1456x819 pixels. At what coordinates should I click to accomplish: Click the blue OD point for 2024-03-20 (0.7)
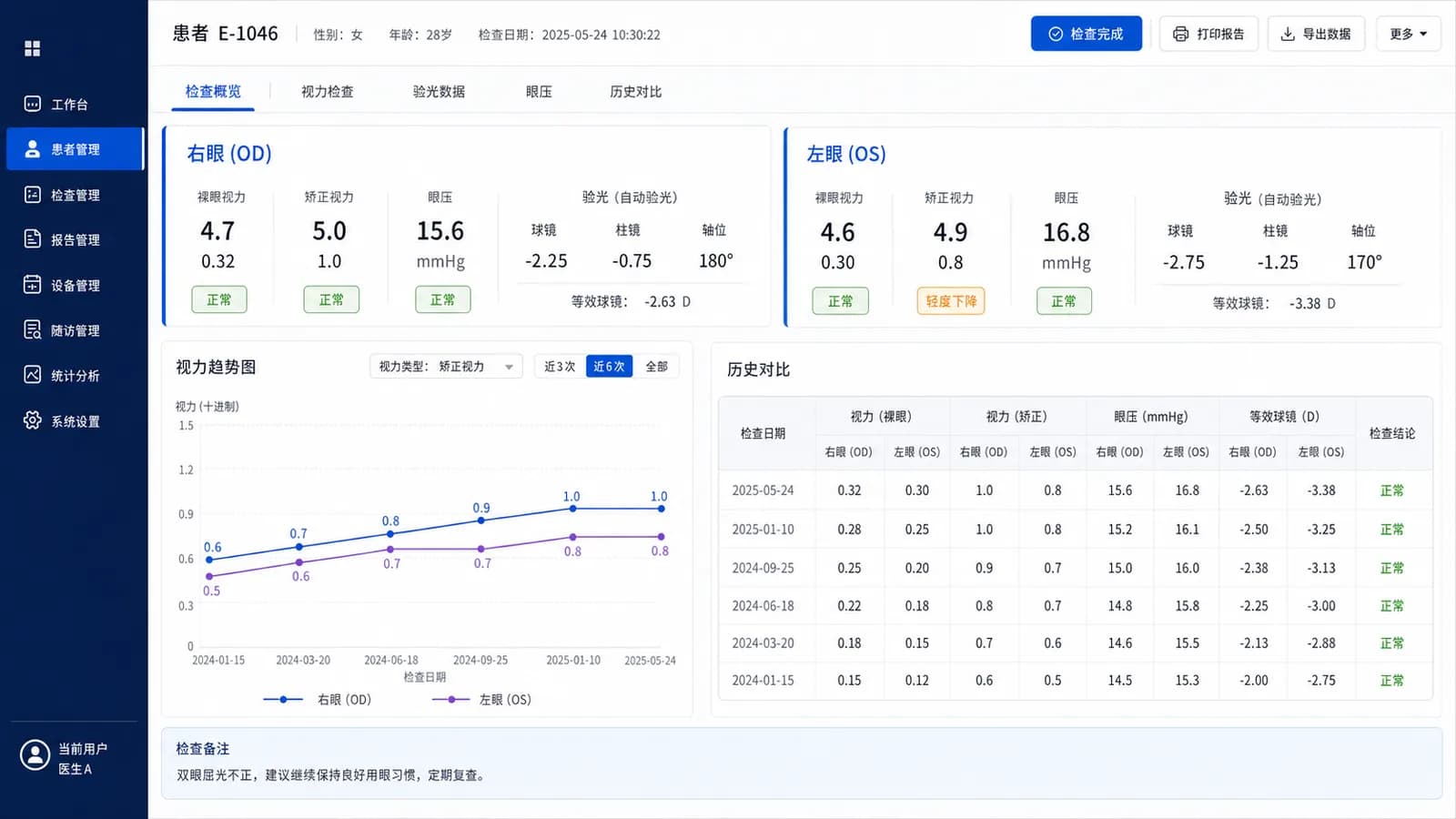(299, 547)
